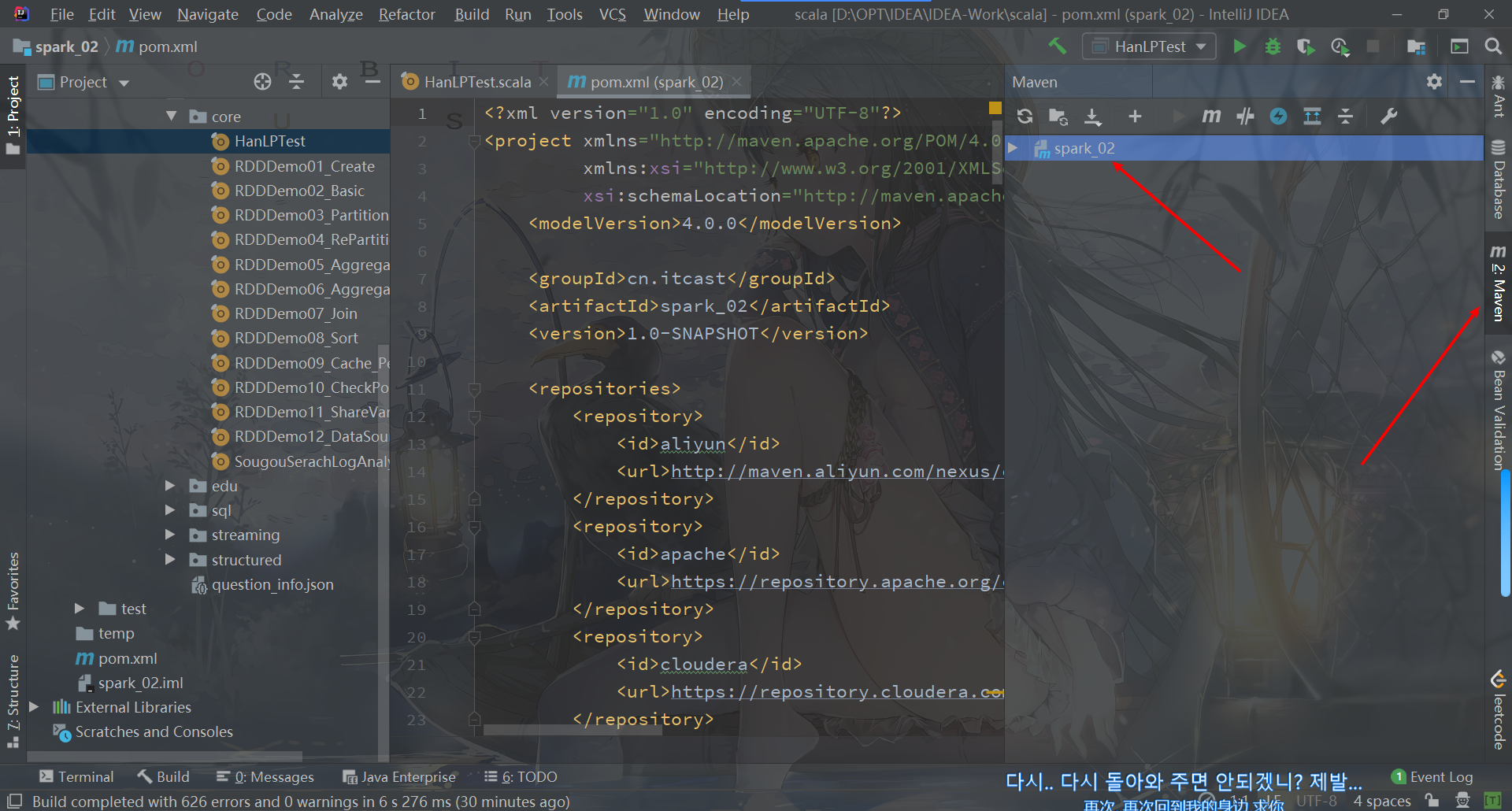Toggle the Ant tool window strip button
Viewport: 1512px width, 811px height.
click(1498, 96)
